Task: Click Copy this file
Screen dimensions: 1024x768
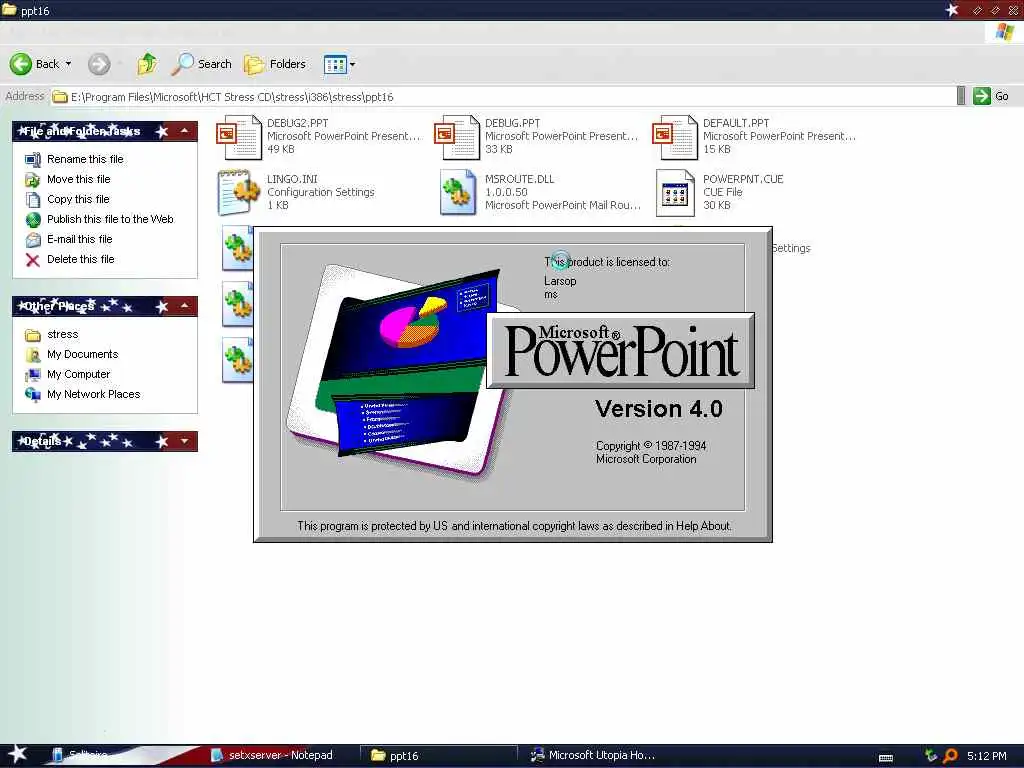Action: [78, 199]
